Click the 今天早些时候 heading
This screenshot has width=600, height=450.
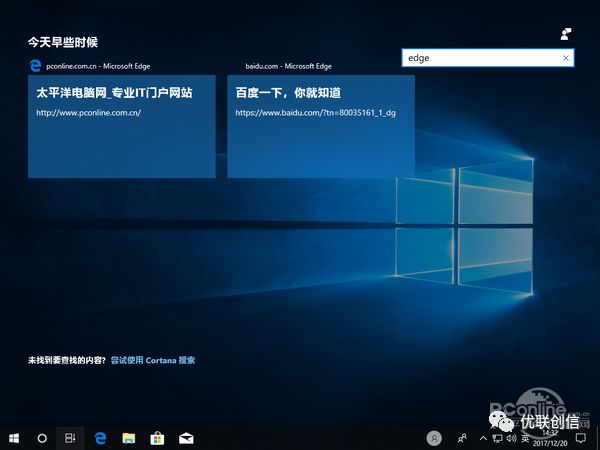click(x=63, y=42)
